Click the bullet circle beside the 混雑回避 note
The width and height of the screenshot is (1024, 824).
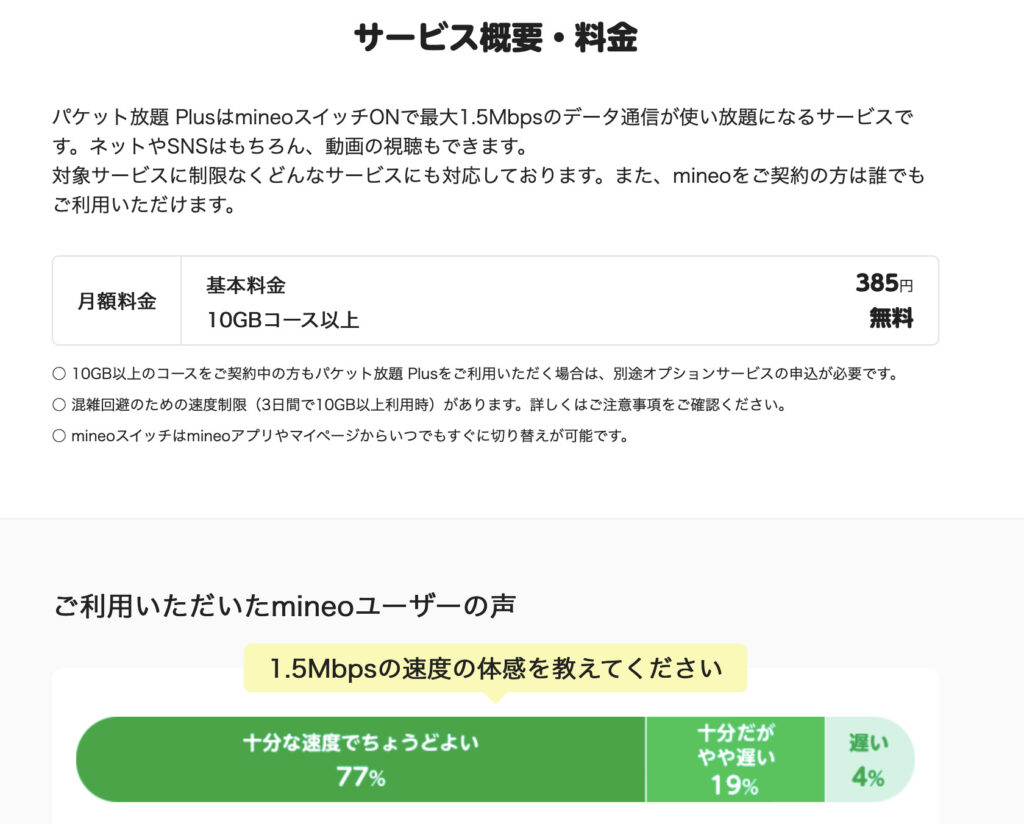point(59,405)
